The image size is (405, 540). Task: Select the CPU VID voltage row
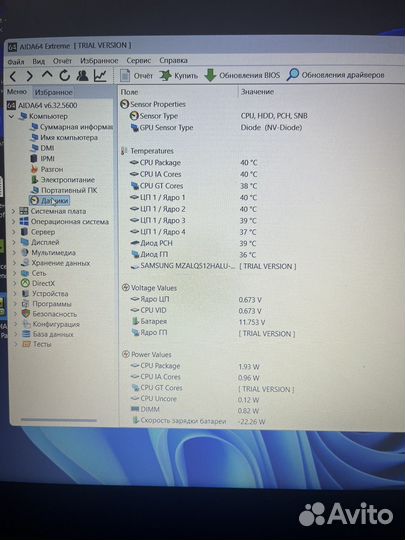[196, 311]
